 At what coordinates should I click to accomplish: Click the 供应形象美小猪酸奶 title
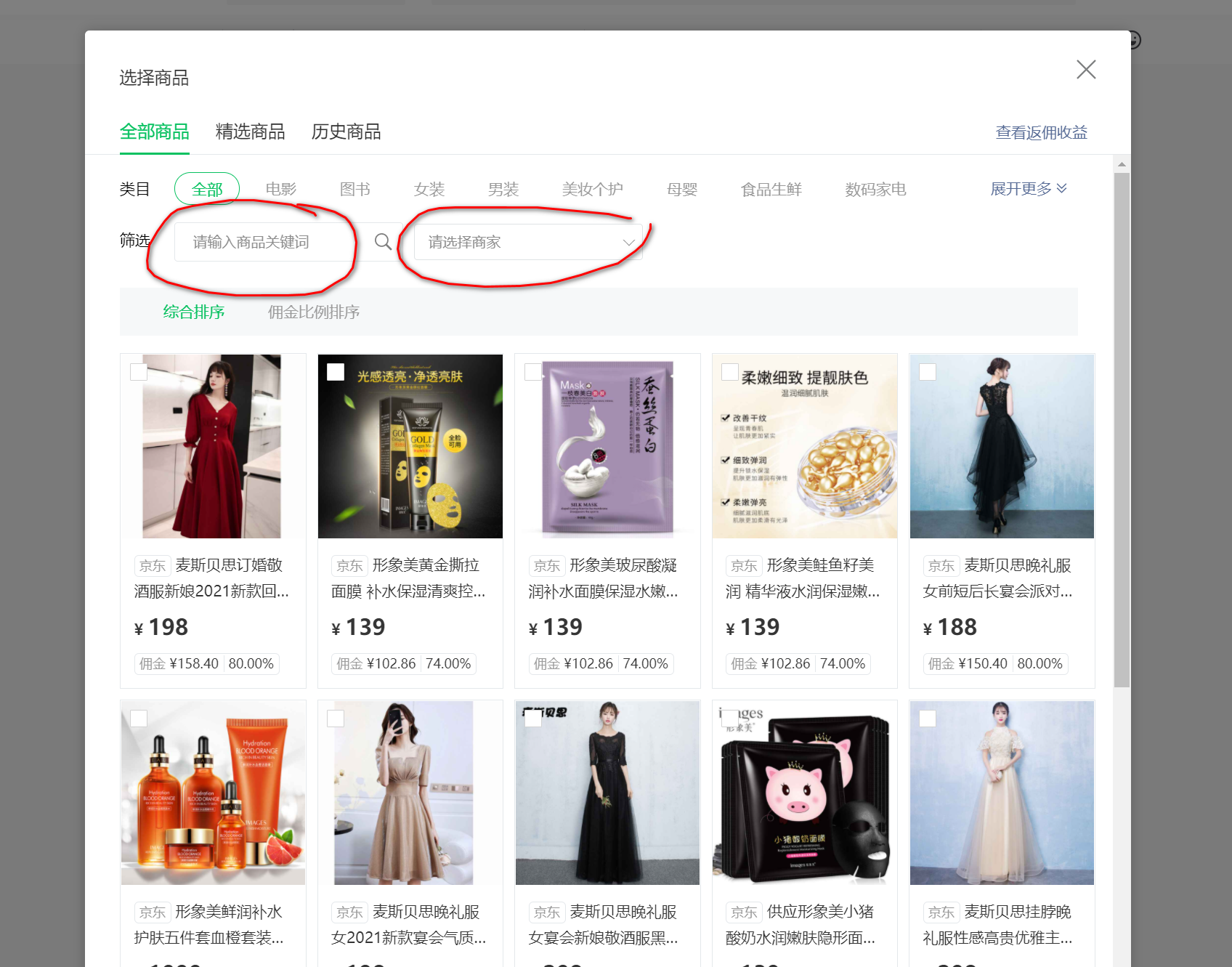(801, 925)
